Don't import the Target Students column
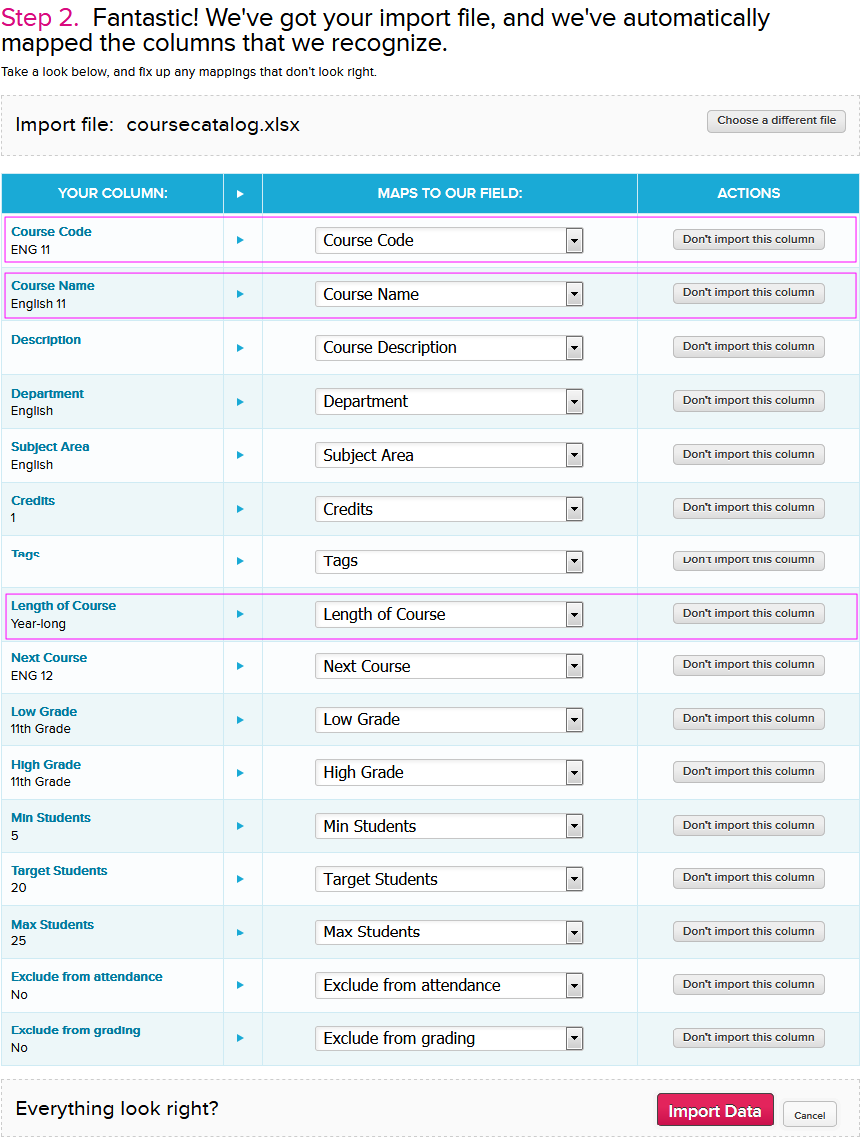Image resolution: width=862 pixels, height=1139 pixels. (748, 878)
